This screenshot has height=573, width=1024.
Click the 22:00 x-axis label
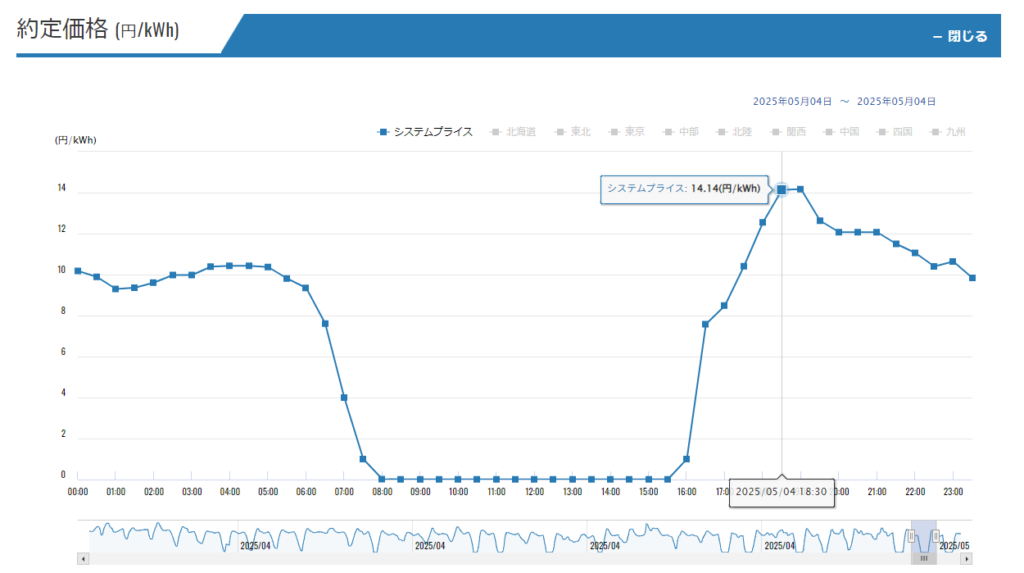pos(915,492)
